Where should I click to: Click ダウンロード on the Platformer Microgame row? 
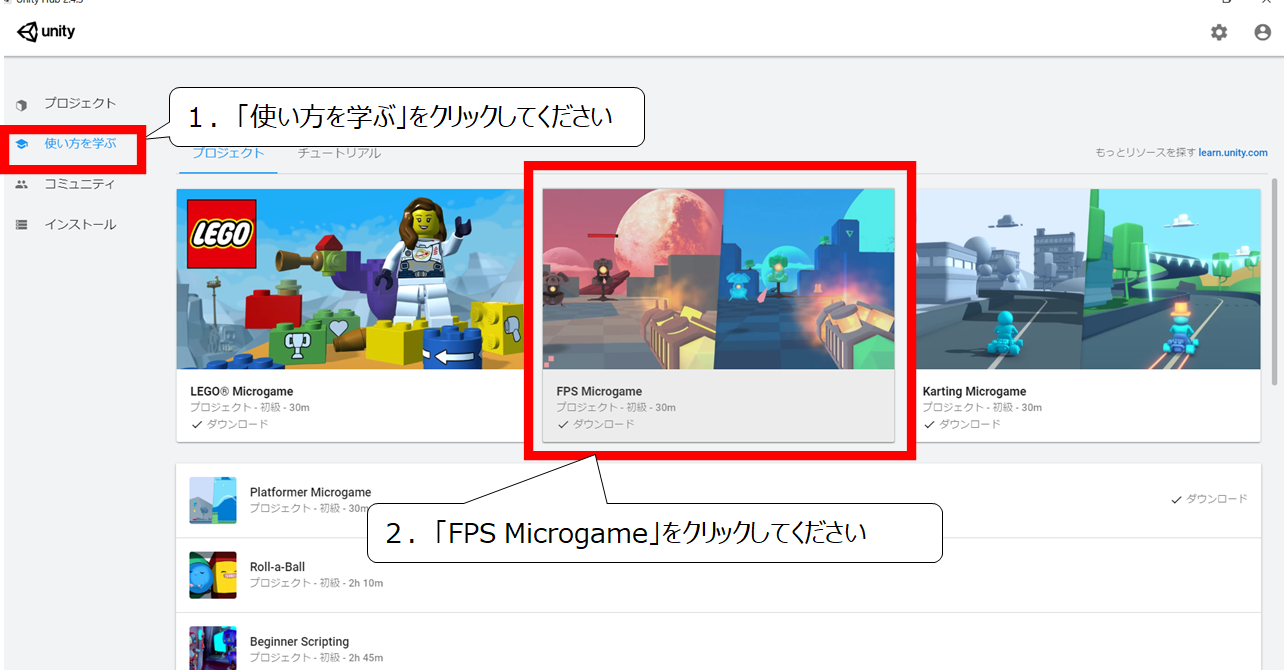coord(1209,499)
